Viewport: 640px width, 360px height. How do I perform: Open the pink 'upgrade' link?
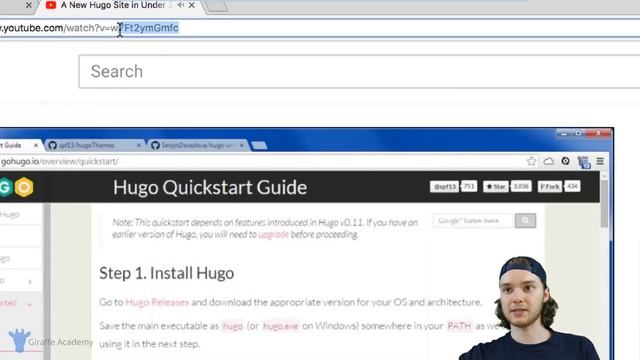click(x=273, y=235)
